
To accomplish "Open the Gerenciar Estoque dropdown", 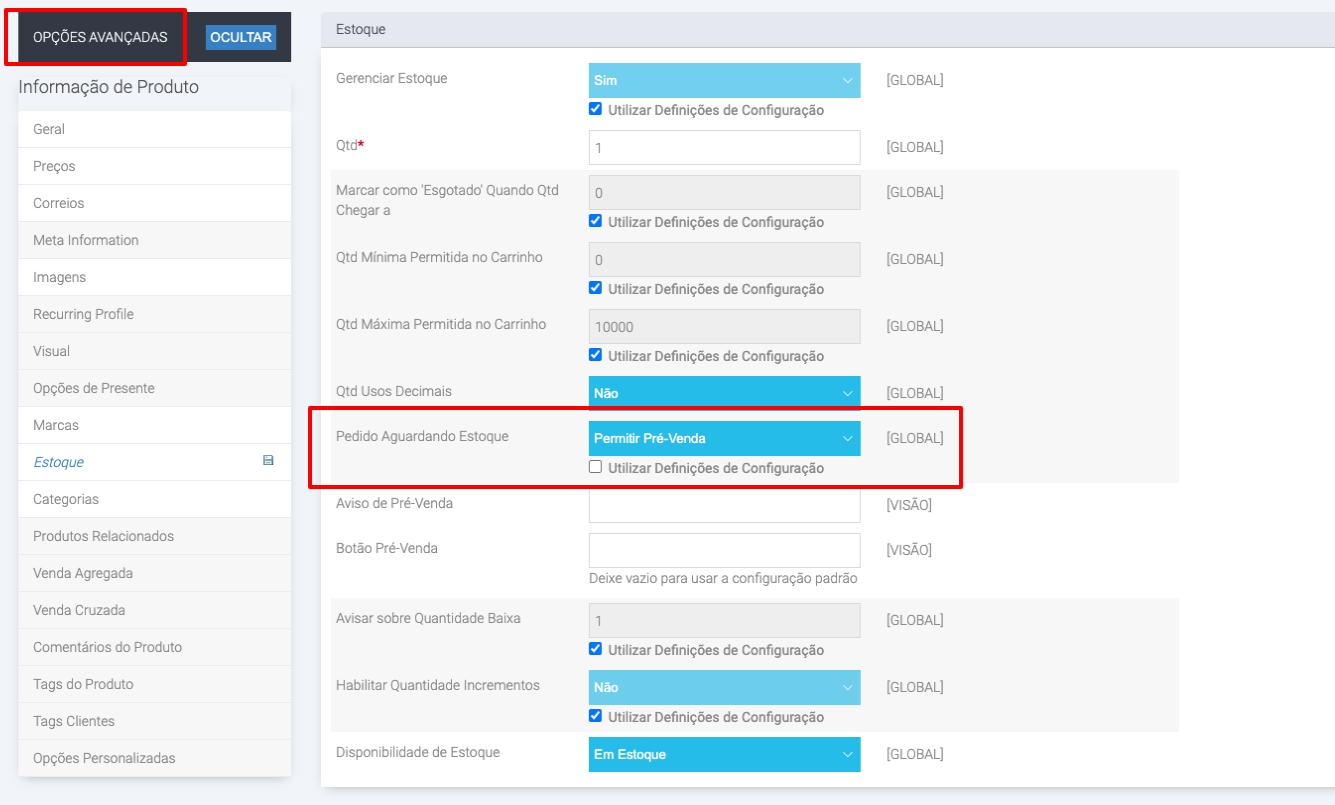I will (x=724, y=80).
